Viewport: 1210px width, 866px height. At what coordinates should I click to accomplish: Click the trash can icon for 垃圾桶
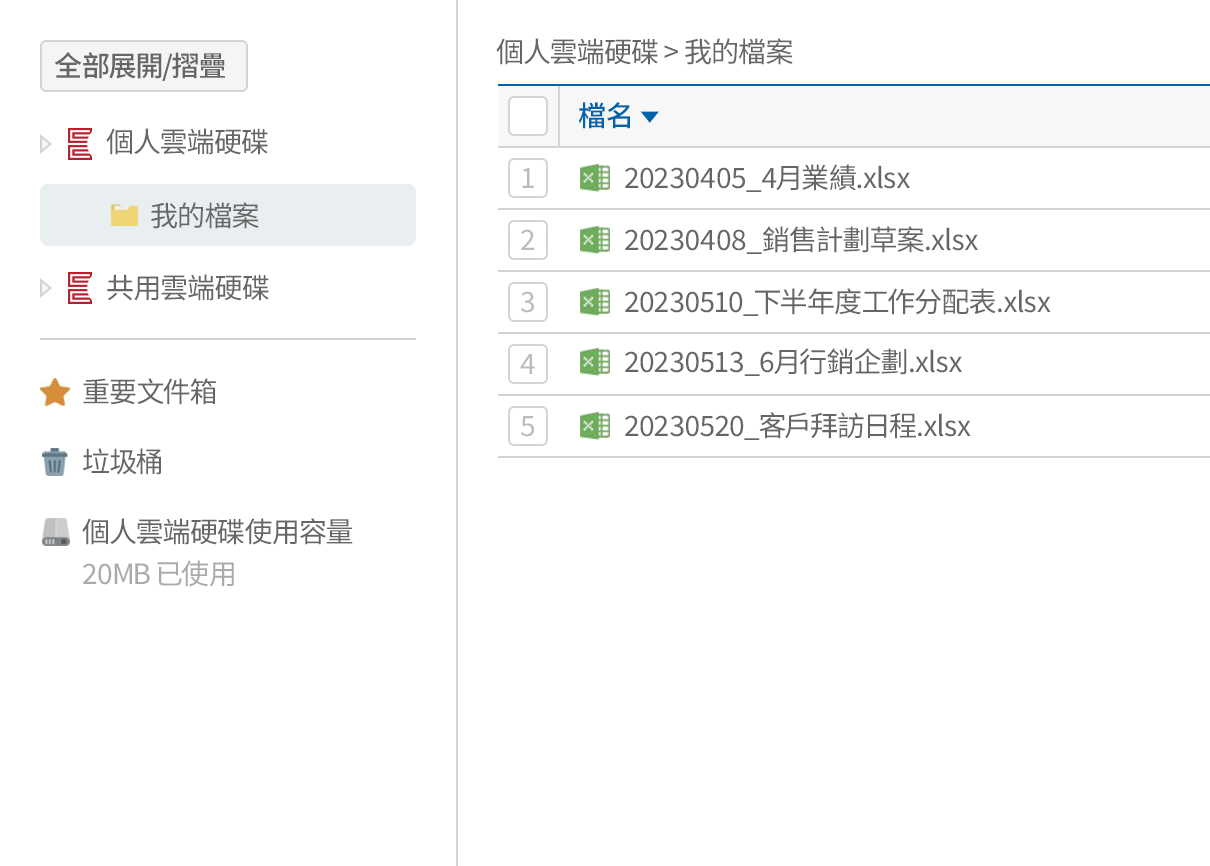[x=55, y=462]
